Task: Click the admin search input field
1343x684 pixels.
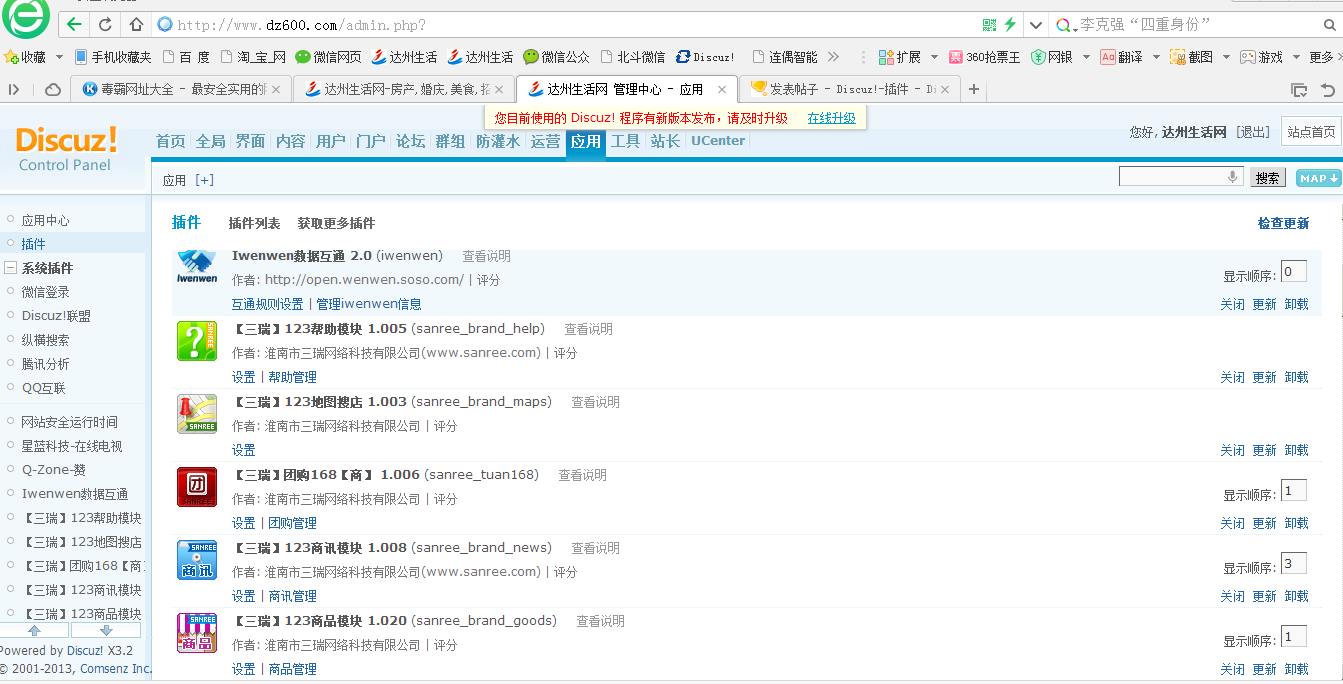Action: click(x=1182, y=177)
